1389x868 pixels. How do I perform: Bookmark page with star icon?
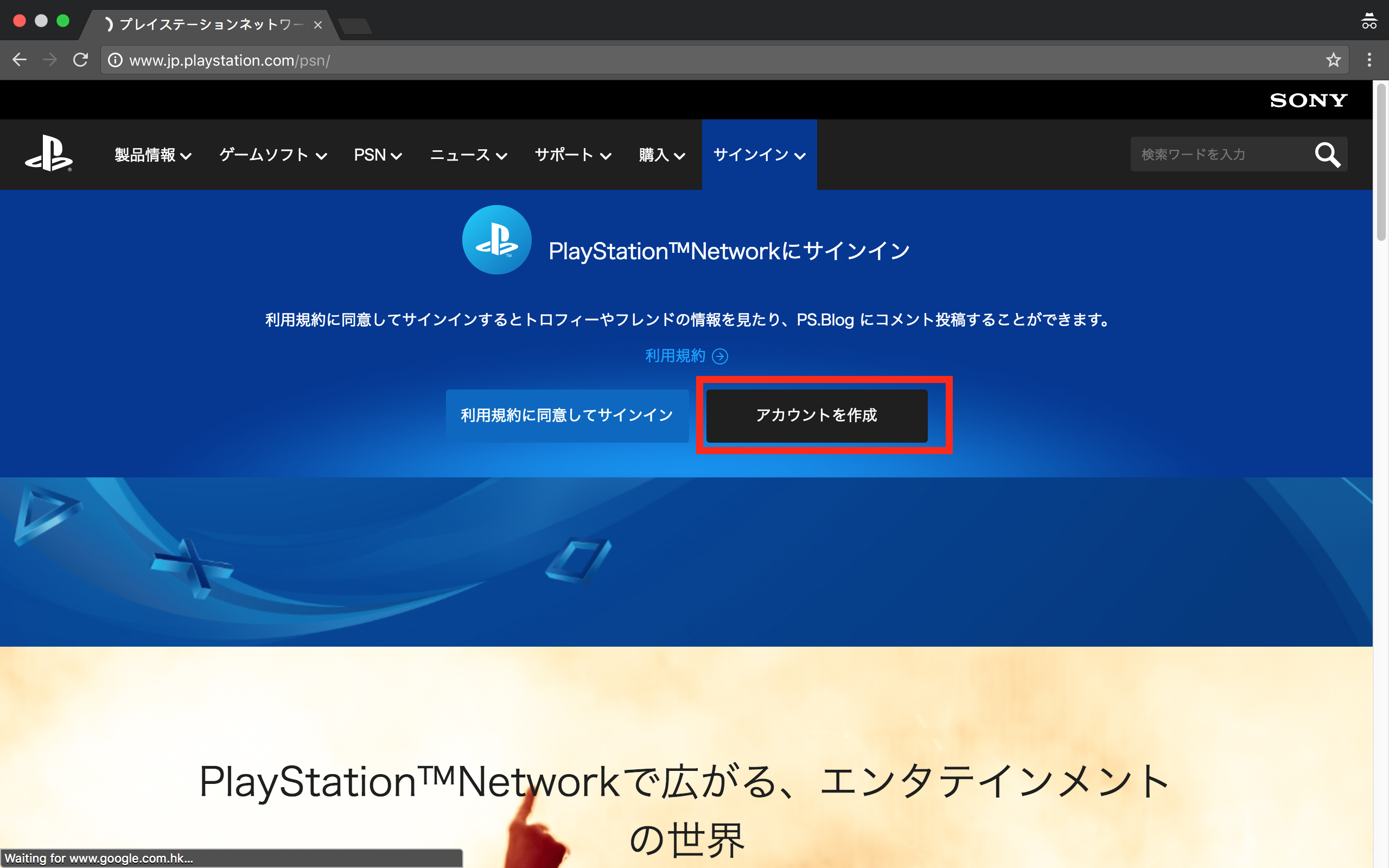coord(1333,60)
